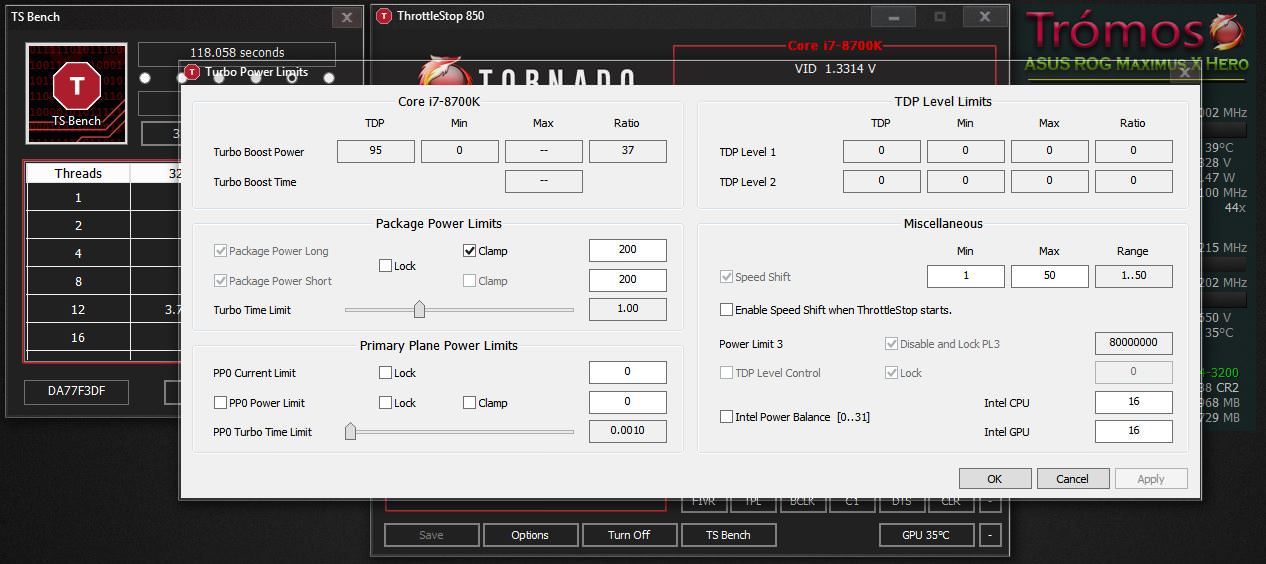This screenshot has height=564, width=1266.
Task: Click the ThrottleStop 850 title bar icon
Action: [384, 16]
